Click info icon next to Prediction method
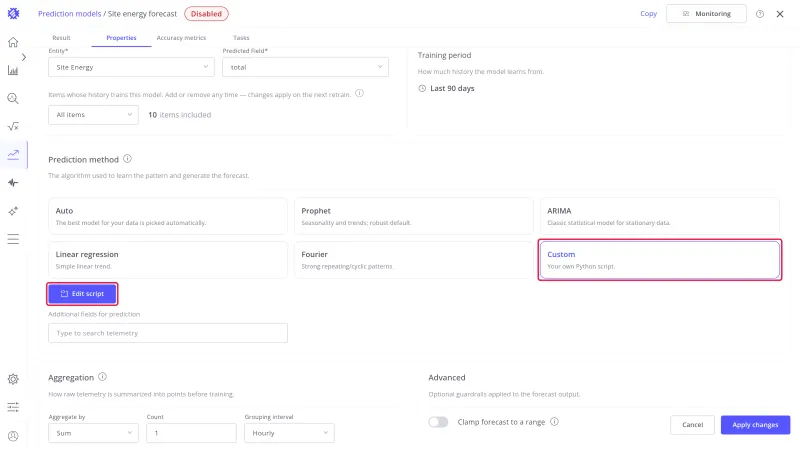800x450 pixels. click(x=128, y=159)
